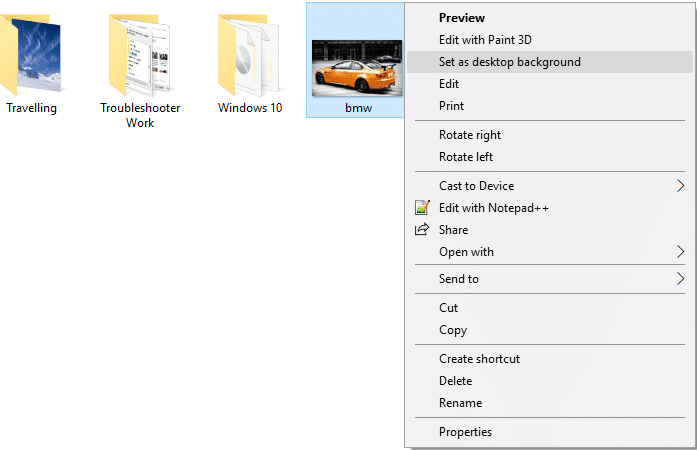Click the Notepad++ icon in context menu
Image resolution: width=697 pixels, height=450 pixels.
422,208
